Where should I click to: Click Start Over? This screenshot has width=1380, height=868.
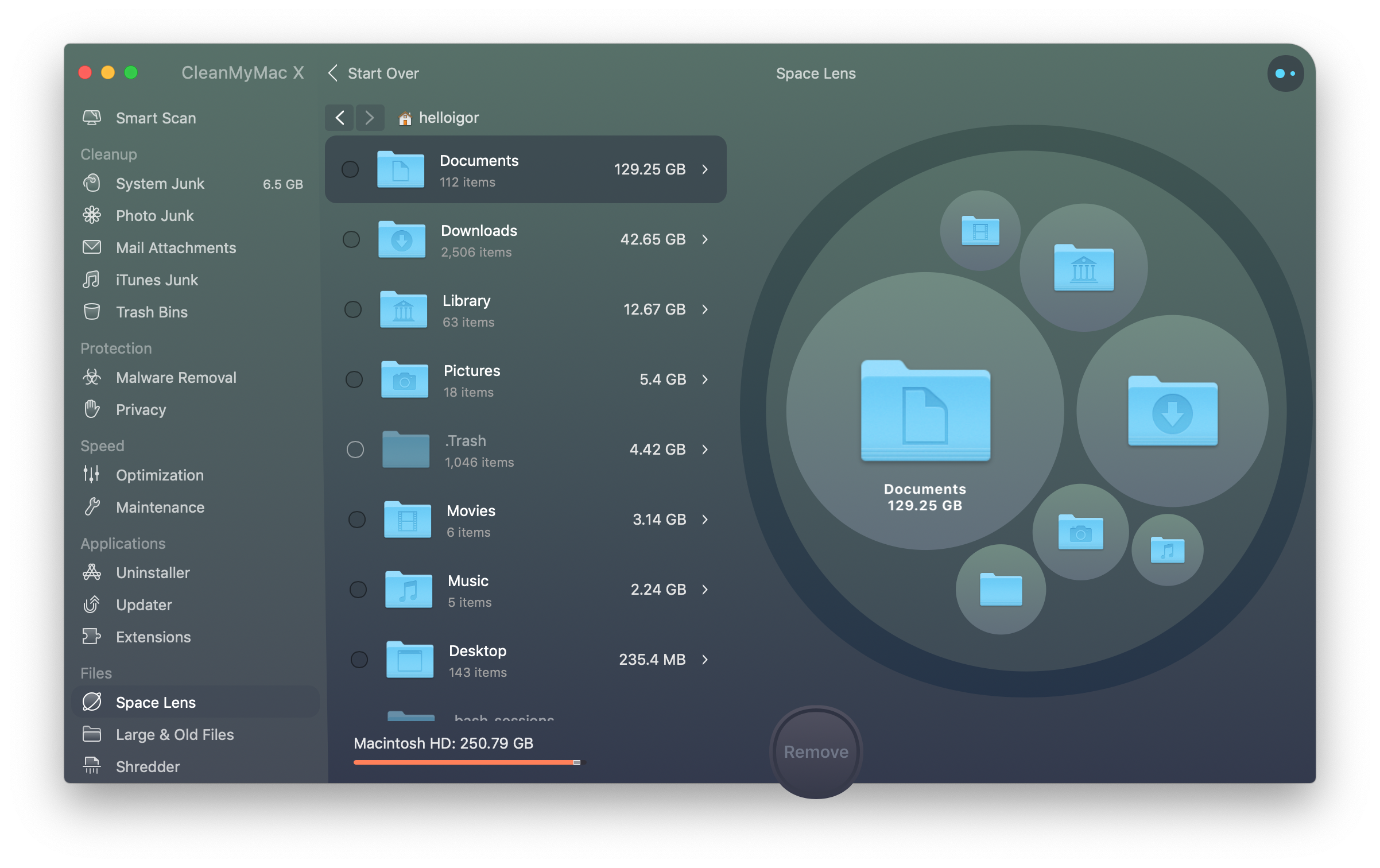pyautogui.click(x=374, y=73)
